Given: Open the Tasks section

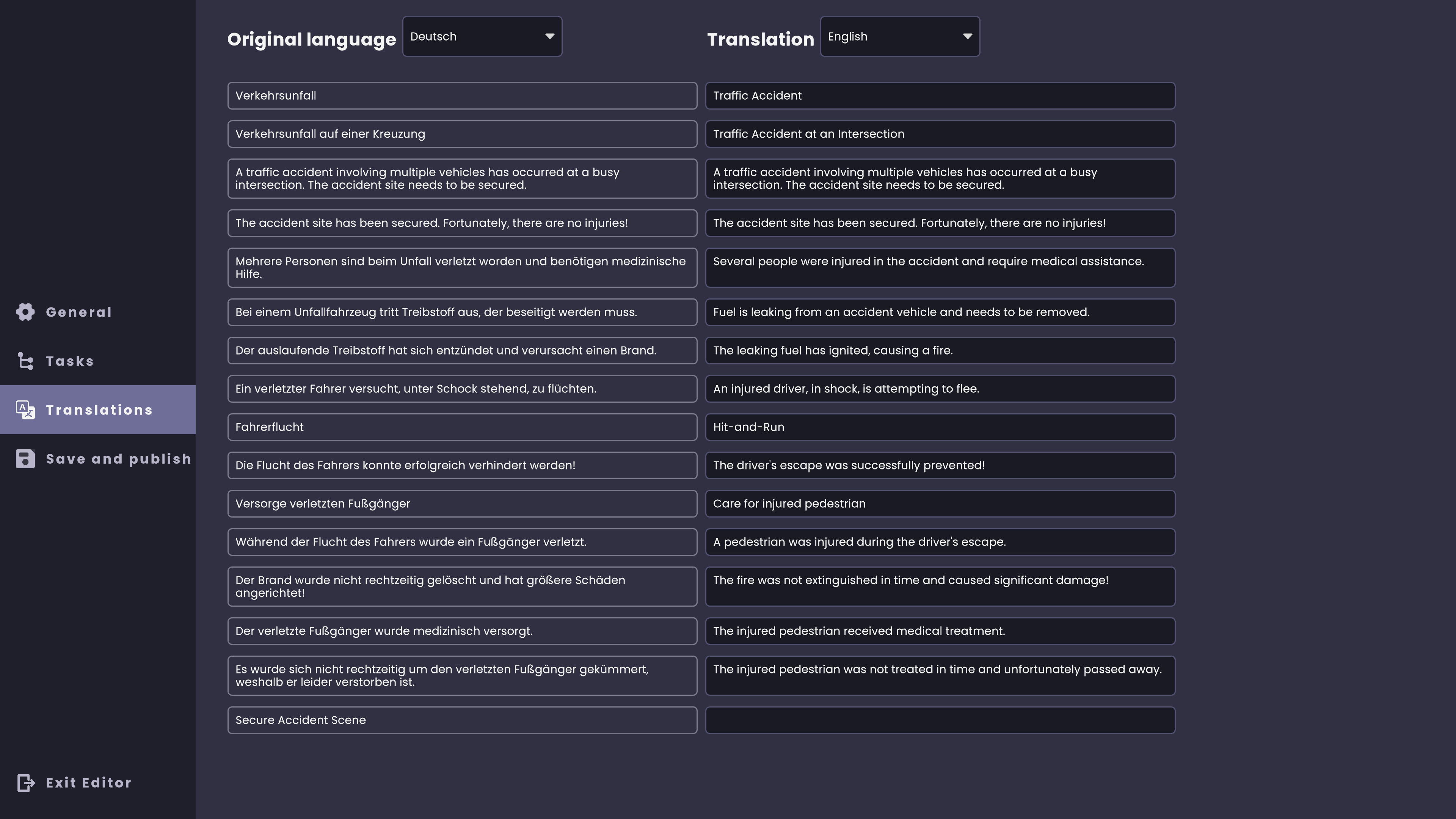Looking at the screenshot, I should [x=98, y=361].
